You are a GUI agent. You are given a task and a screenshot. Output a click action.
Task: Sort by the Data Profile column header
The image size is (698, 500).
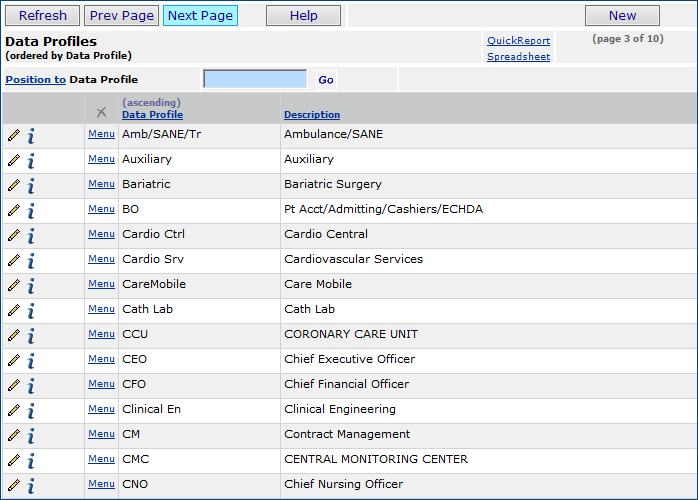coord(152,115)
